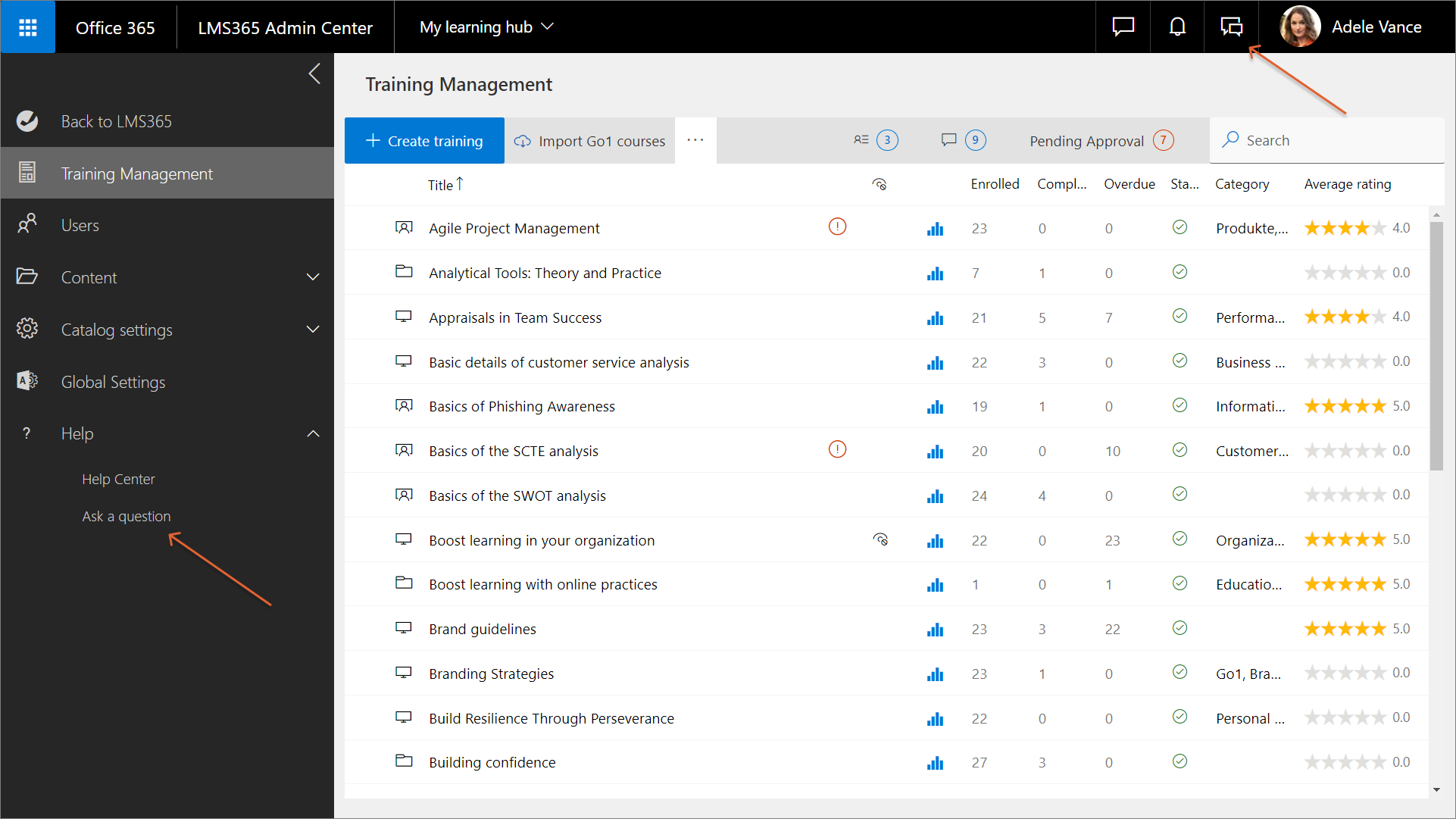Click the notifications bell icon
Image resolution: width=1456 pixels, height=819 pixels.
(1177, 27)
